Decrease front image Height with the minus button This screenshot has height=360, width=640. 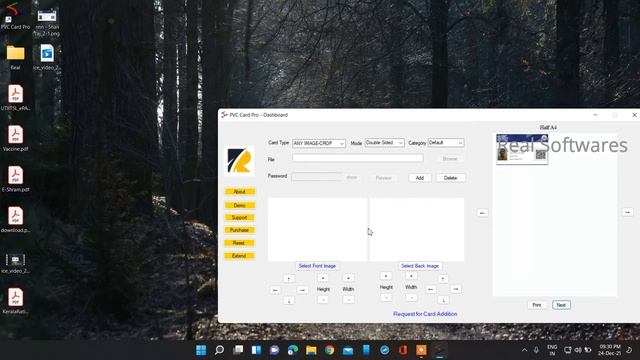tap(323, 300)
